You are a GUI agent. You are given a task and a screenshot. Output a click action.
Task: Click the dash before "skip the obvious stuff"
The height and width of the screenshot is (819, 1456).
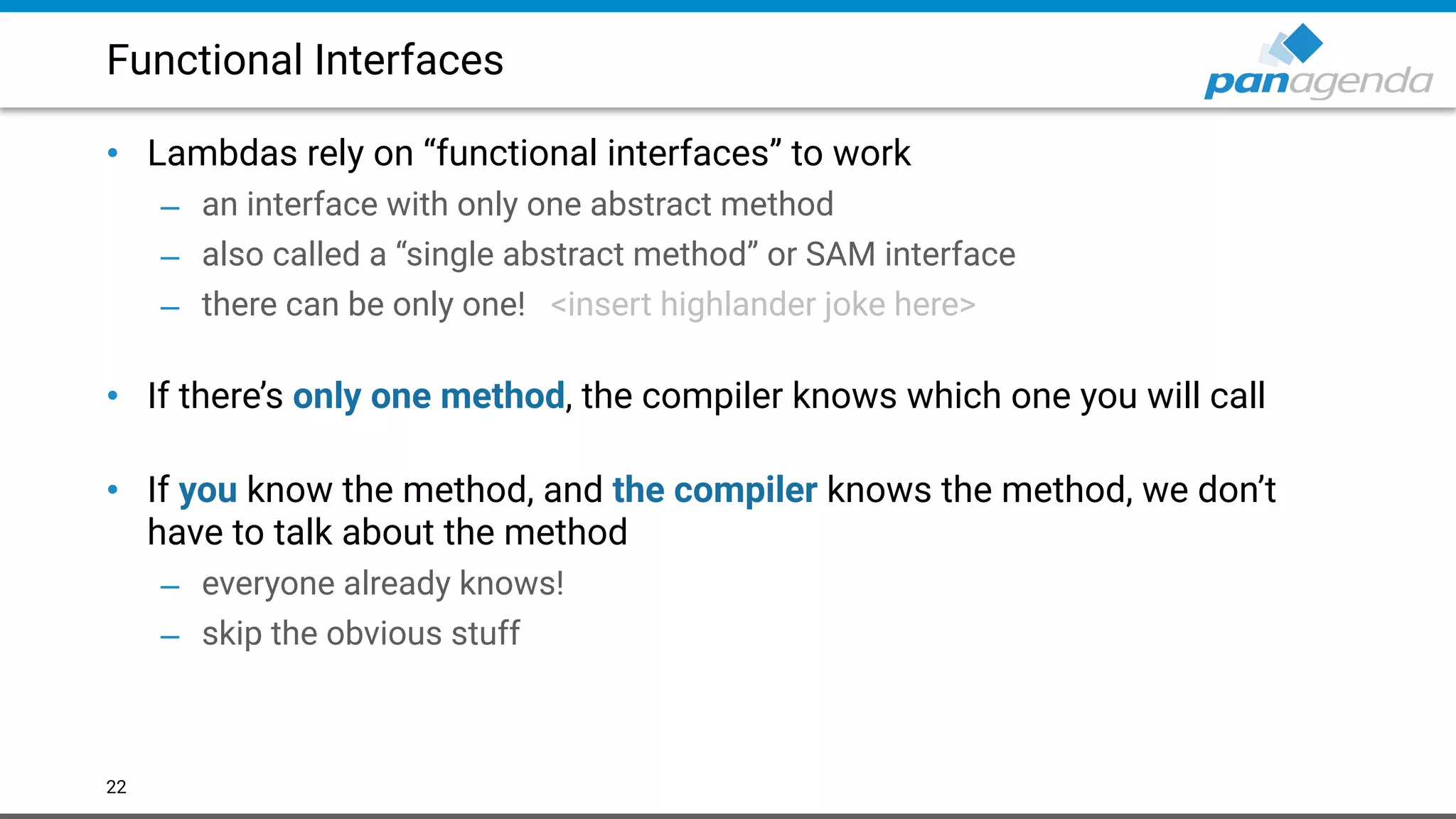click(x=170, y=637)
